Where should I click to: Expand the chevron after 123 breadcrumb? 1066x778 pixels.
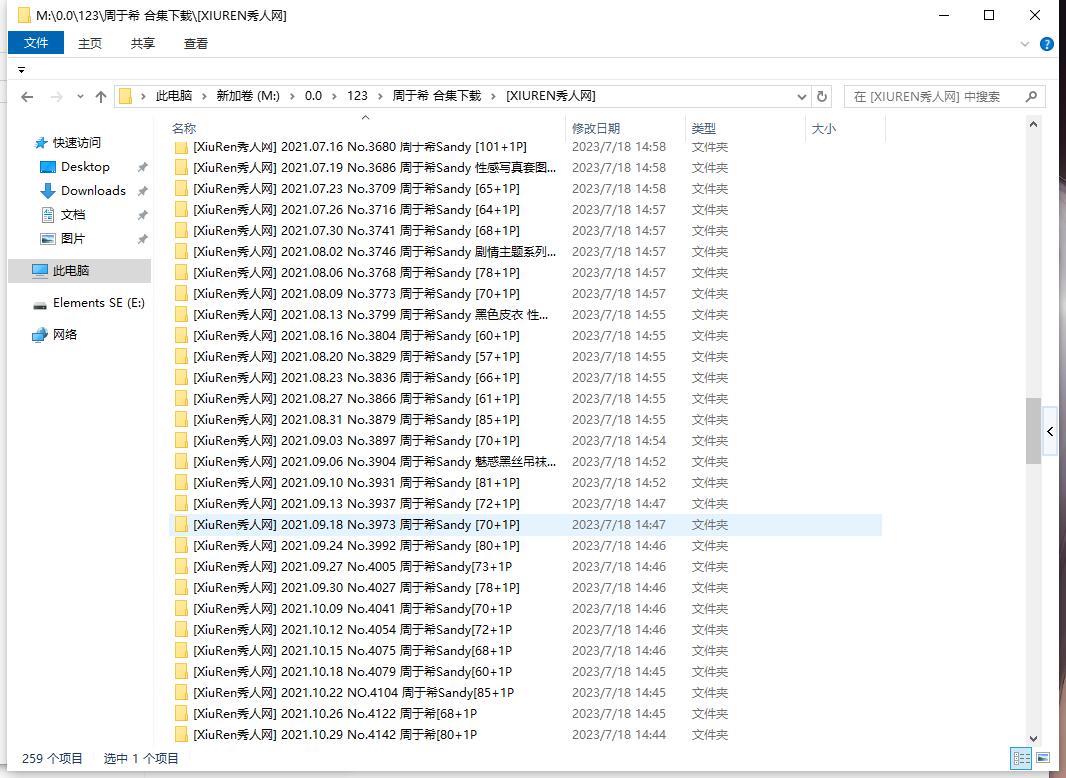[x=379, y=97]
